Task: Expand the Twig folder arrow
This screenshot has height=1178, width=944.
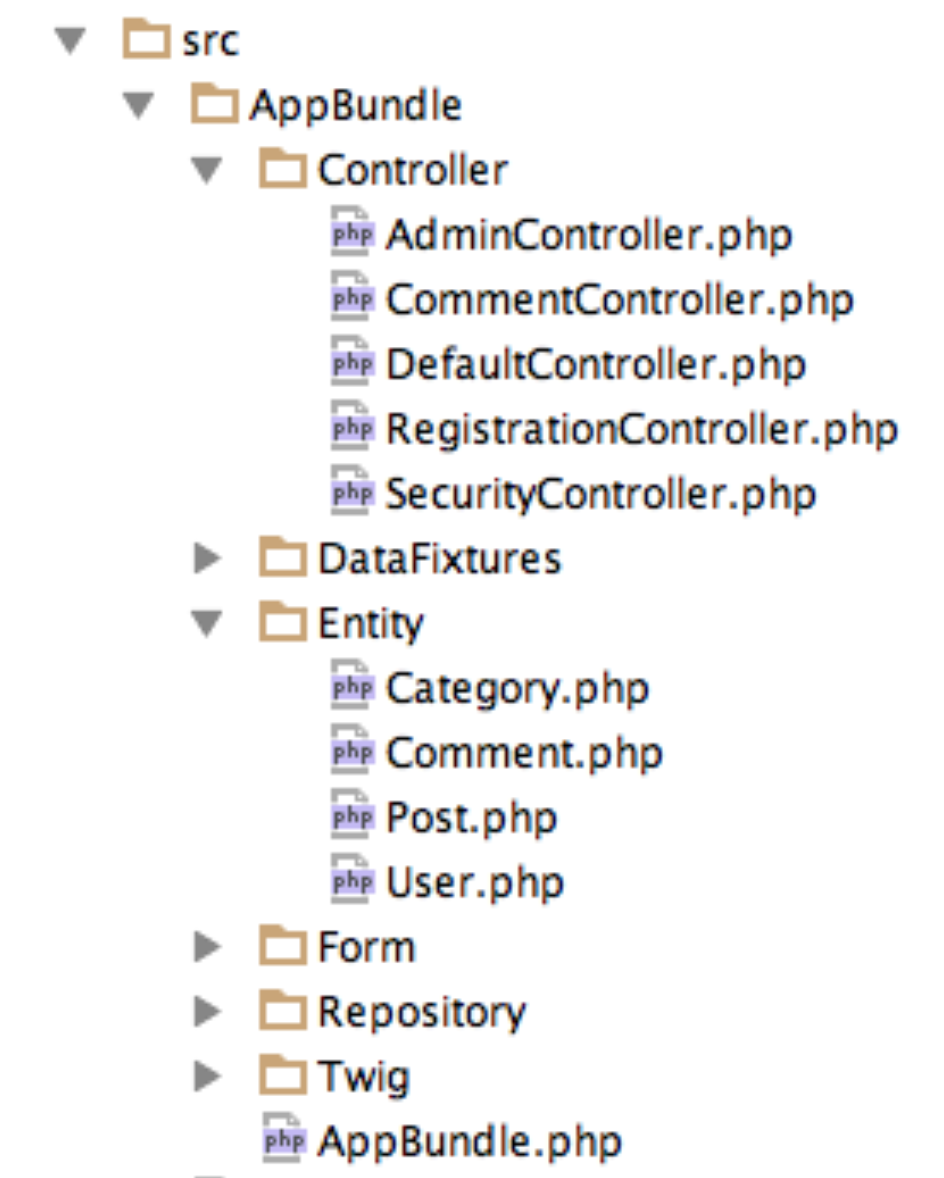Action: pyautogui.click(x=208, y=1077)
